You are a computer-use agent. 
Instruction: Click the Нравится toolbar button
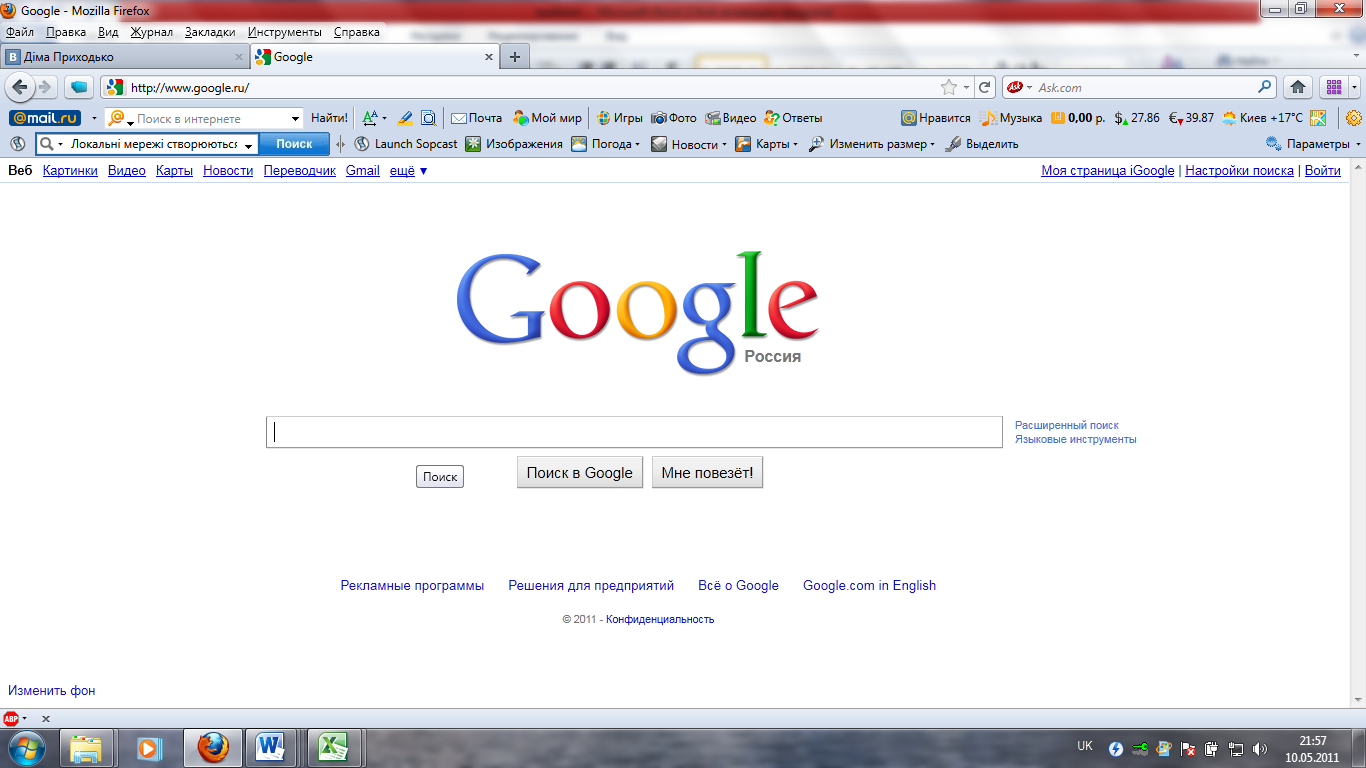936,118
